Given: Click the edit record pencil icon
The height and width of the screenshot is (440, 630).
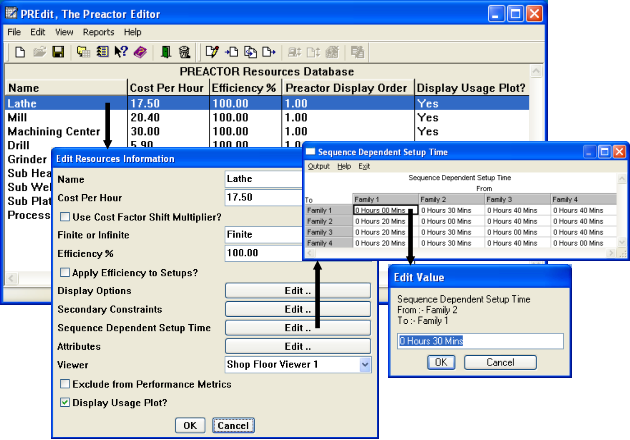Looking at the screenshot, I should (x=212, y=52).
